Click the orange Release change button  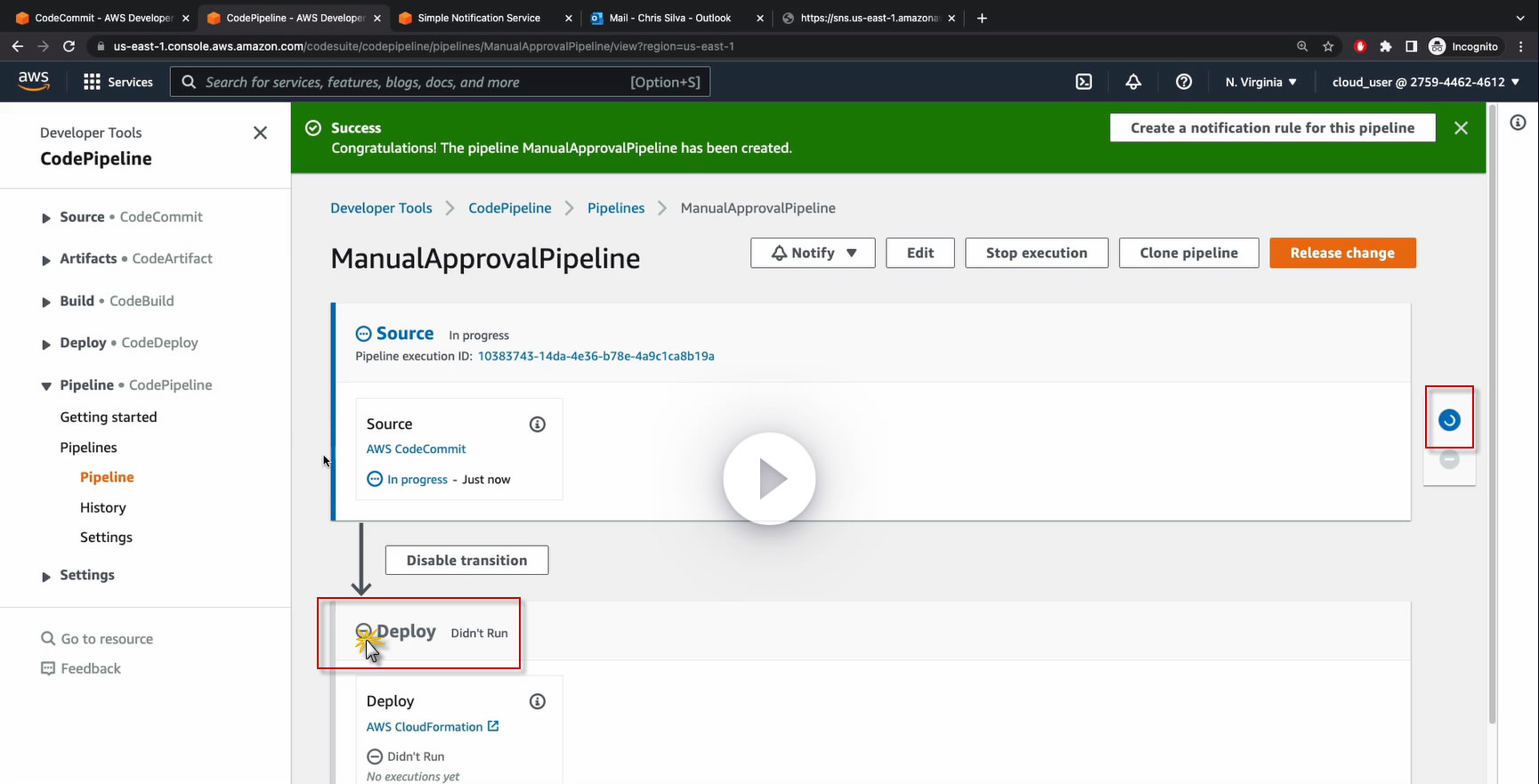[x=1341, y=253]
